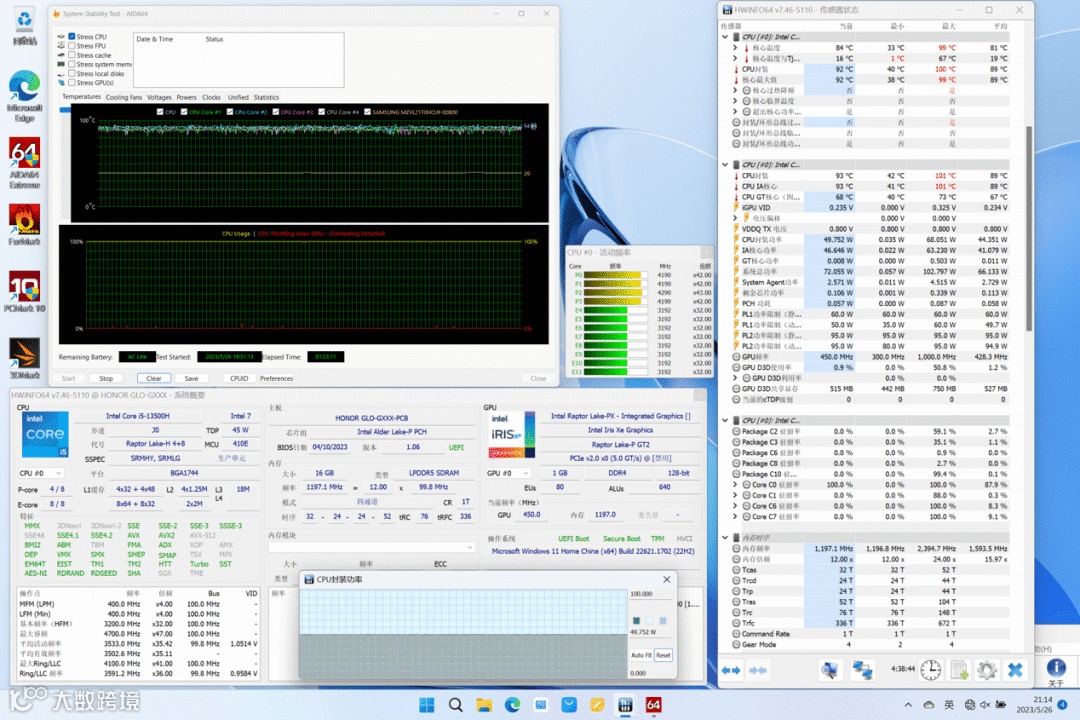Click the blue expand columns arrows icon
The width and height of the screenshot is (1080, 720).
[x=733, y=670]
